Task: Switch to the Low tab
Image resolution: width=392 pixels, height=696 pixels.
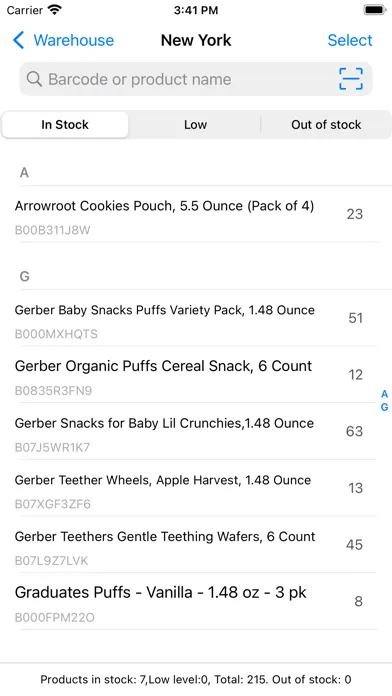Action: click(195, 125)
